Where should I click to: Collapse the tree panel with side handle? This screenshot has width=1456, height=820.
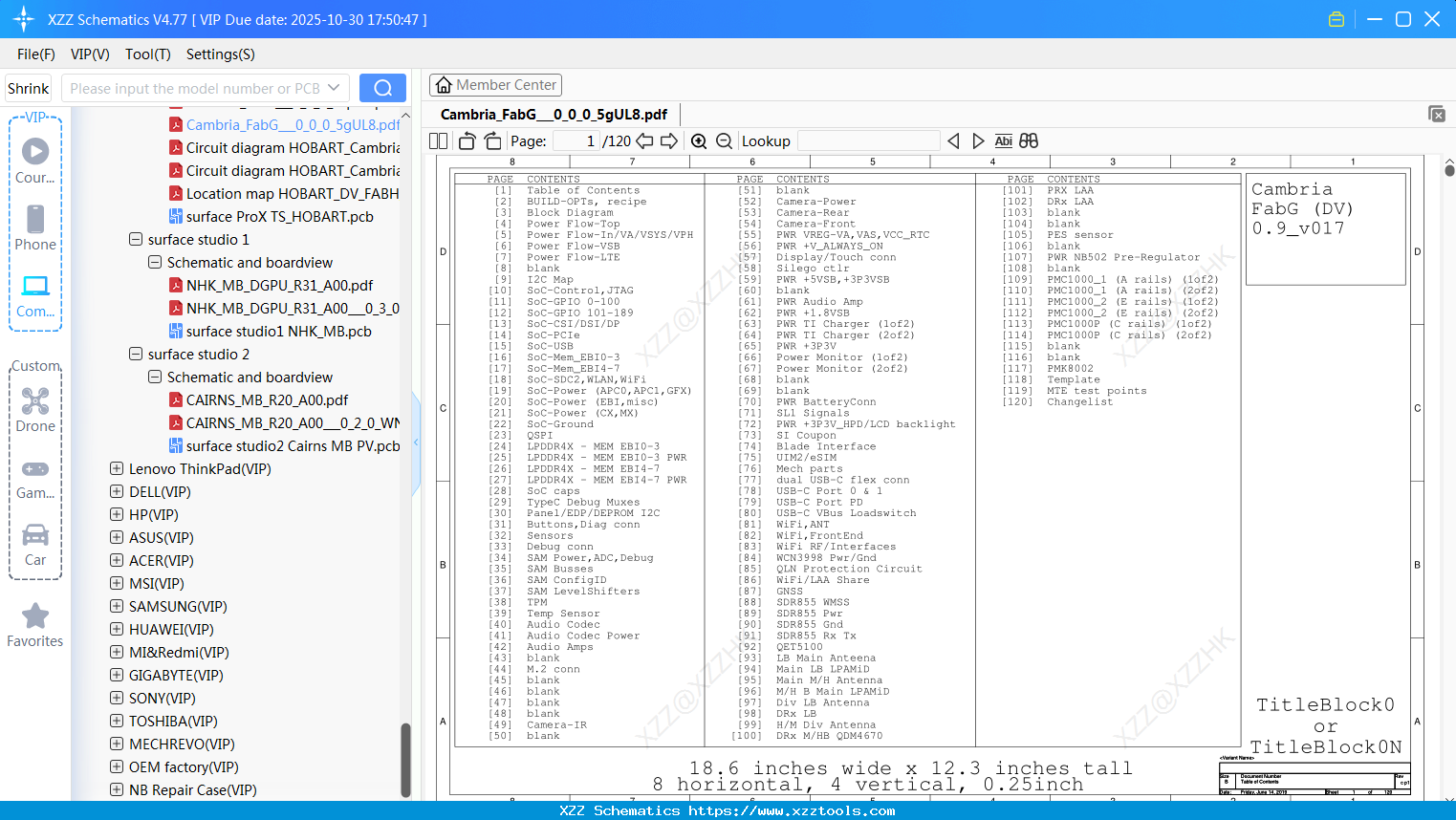click(416, 442)
